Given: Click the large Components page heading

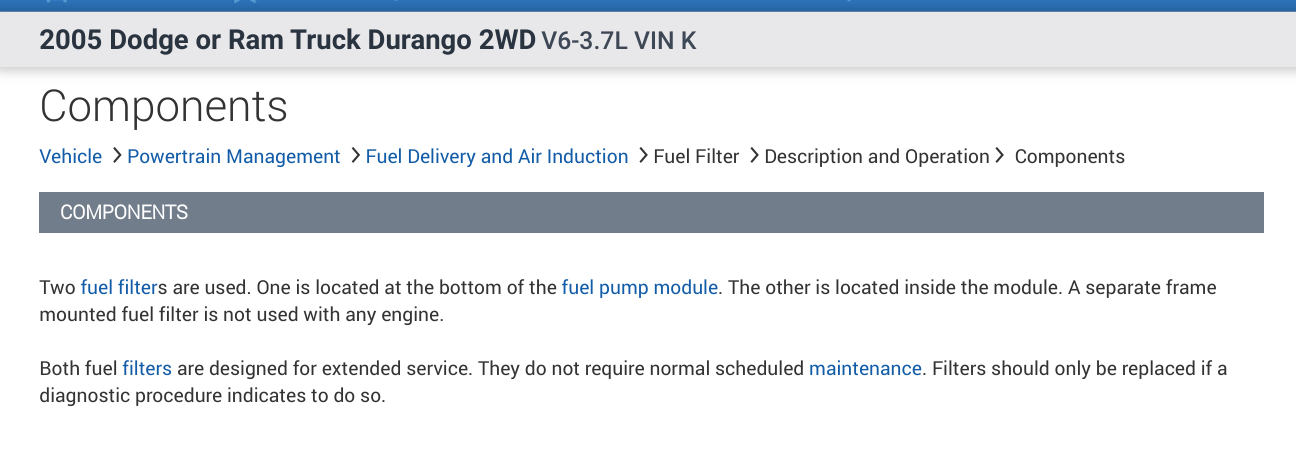Looking at the screenshot, I should tap(164, 106).
